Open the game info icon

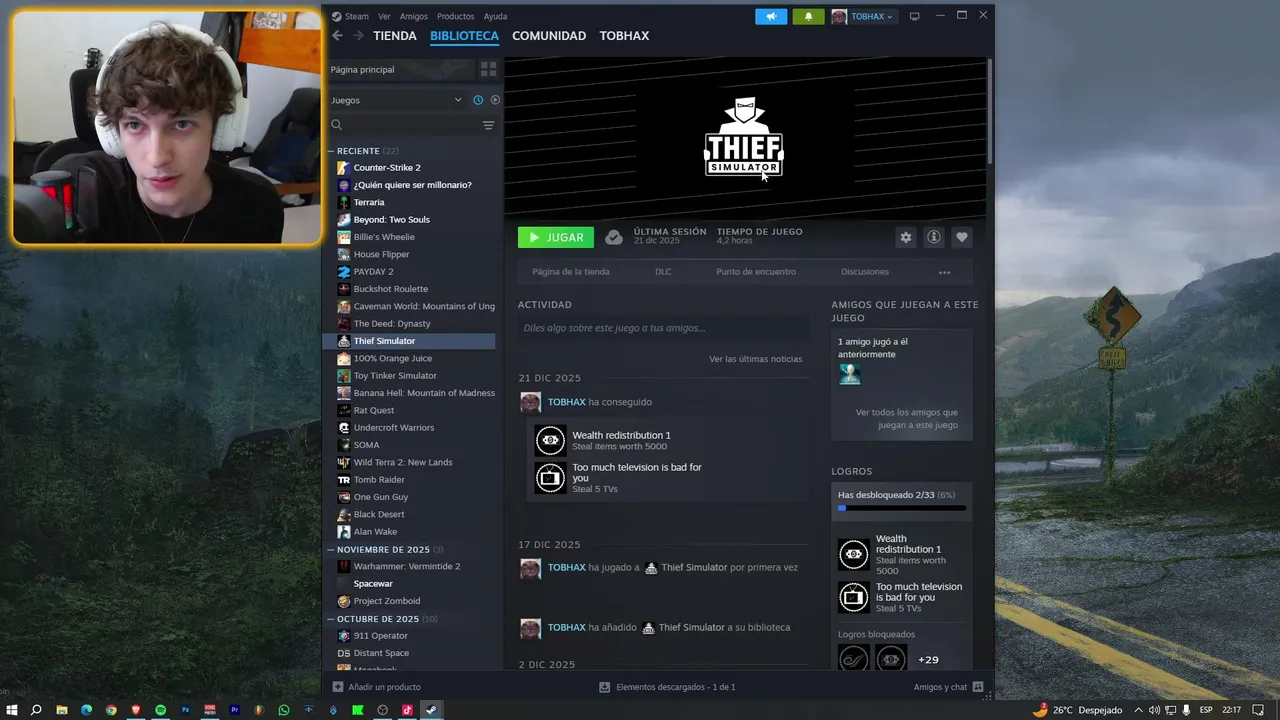coord(934,237)
